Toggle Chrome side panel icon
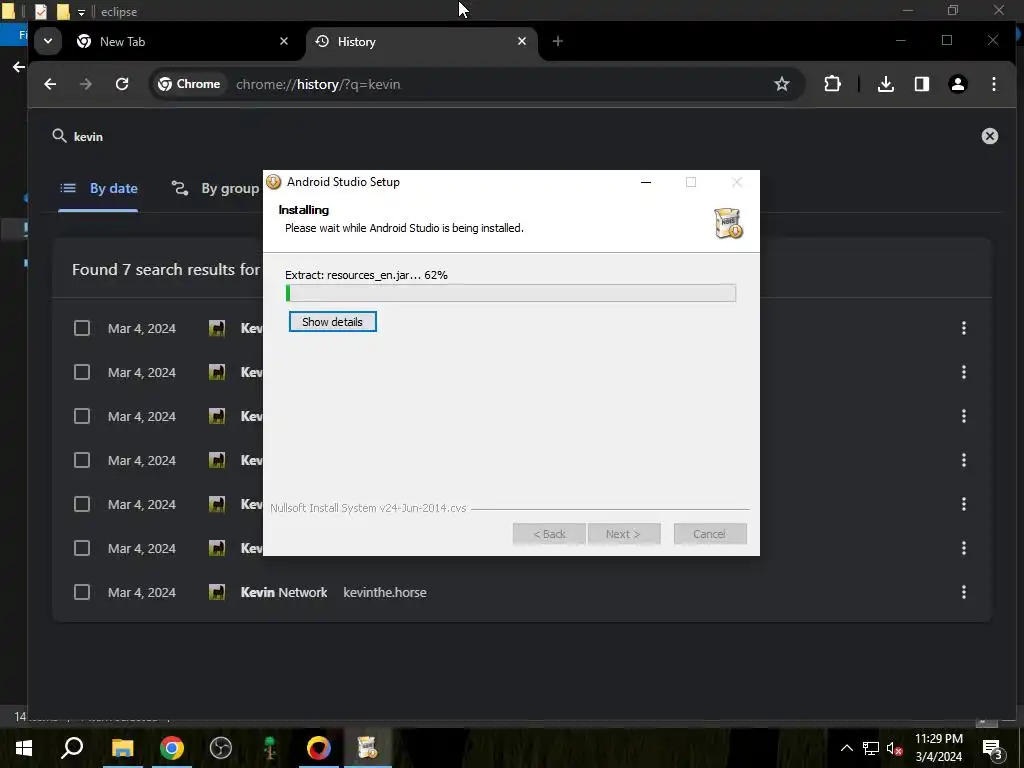Viewport: 1024px width, 768px height. (x=921, y=84)
